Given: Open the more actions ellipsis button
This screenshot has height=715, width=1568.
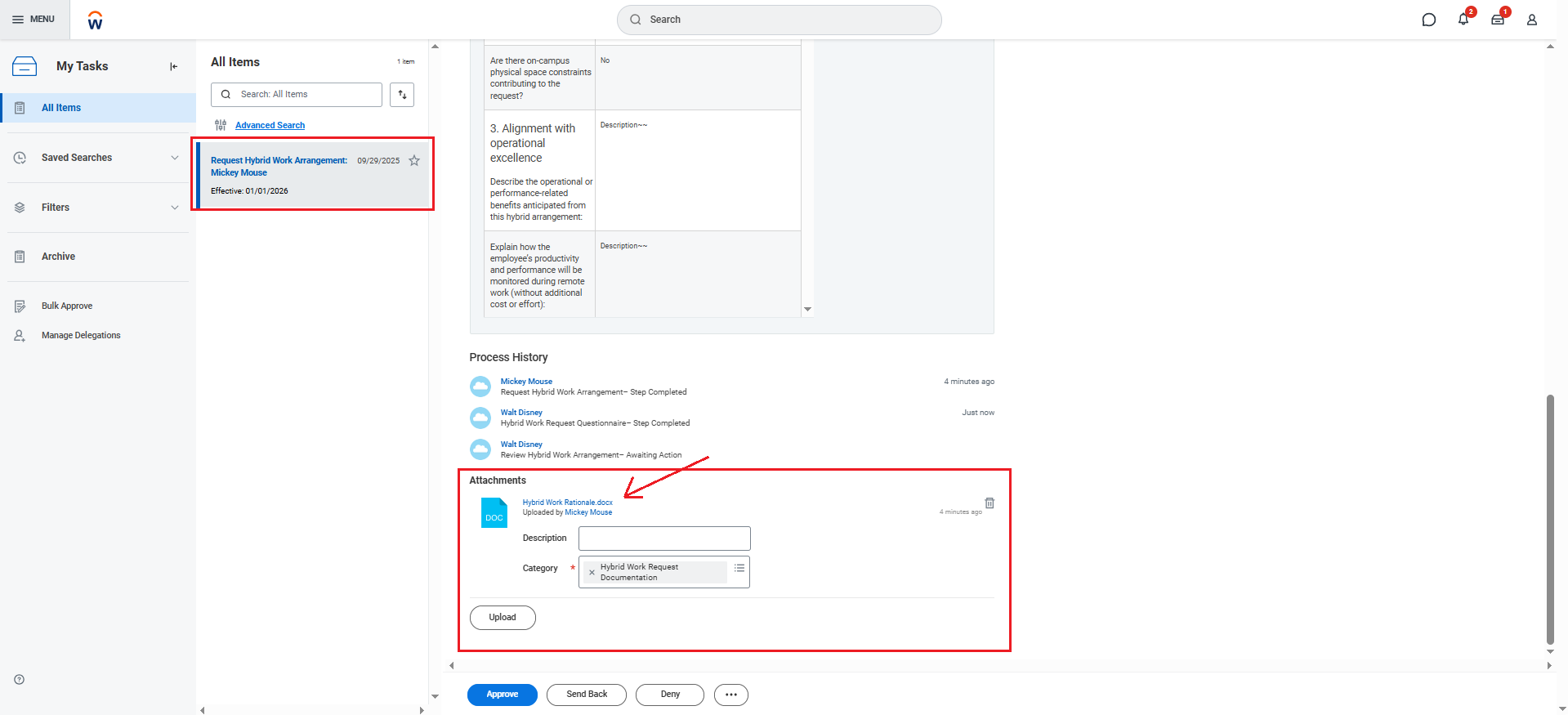Looking at the screenshot, I should point(730,695).
